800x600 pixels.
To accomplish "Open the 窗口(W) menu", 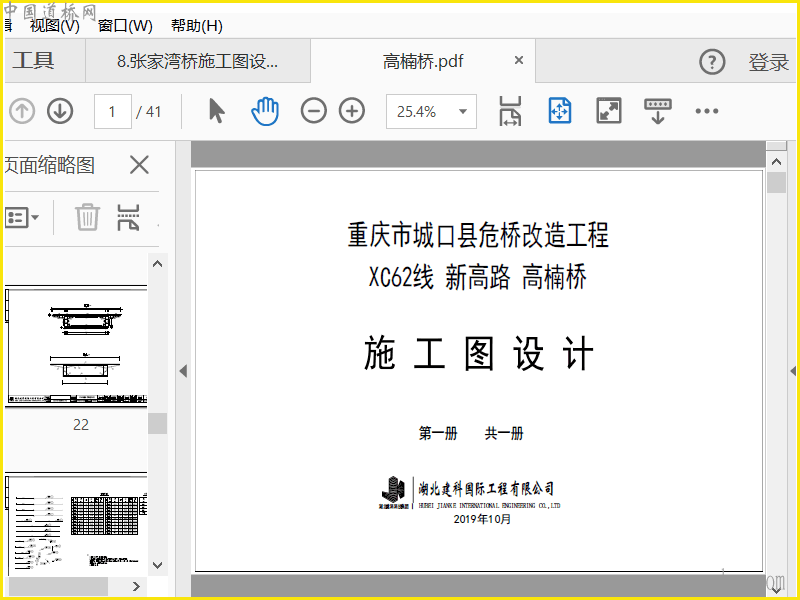I will click(125, 26).
